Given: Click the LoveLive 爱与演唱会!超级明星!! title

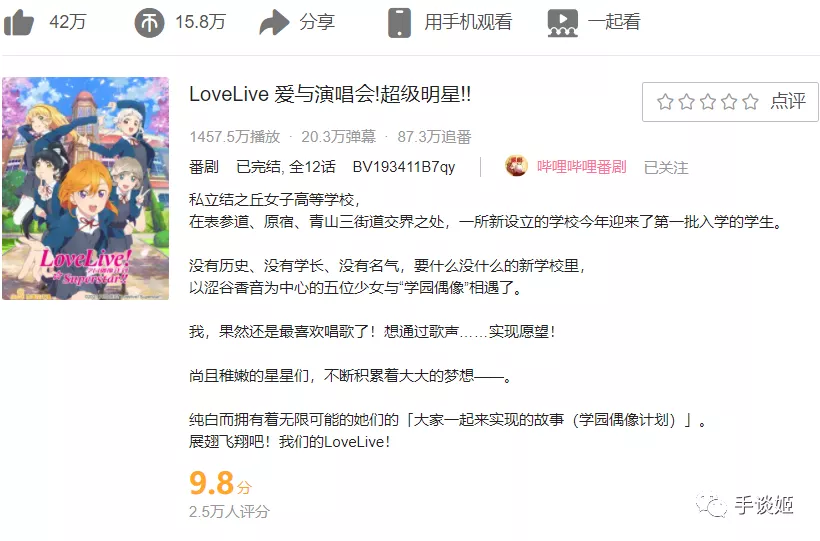Looking at the screenshot, I should [330, 95].
